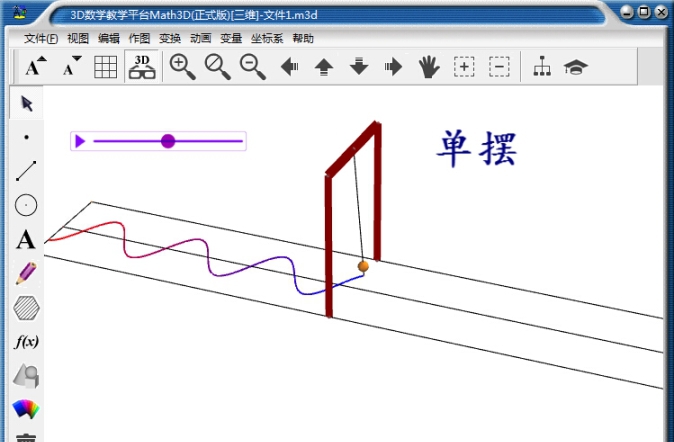Open the 作图 menu
Viewport: 674px width, 442px height.
tap(139, 39)
